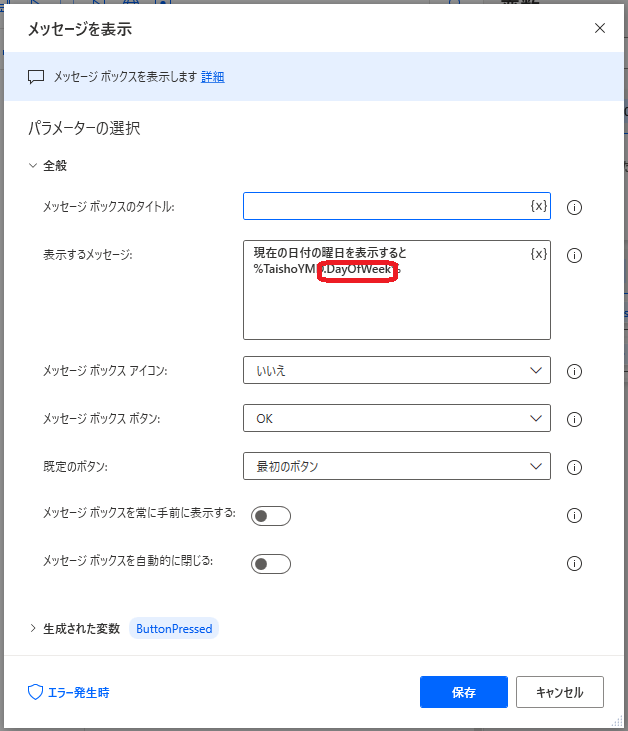Click info icon beside message box title field

coord(575,207)
